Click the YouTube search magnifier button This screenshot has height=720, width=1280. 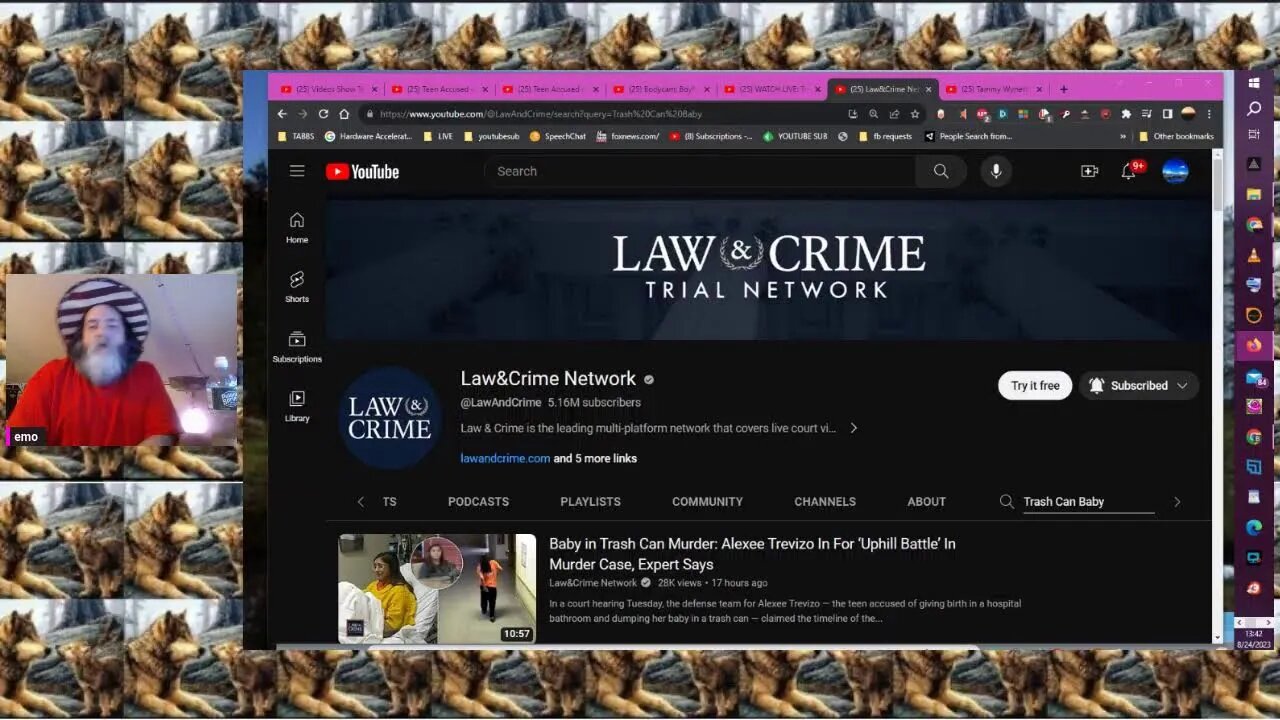click(941, 171)
